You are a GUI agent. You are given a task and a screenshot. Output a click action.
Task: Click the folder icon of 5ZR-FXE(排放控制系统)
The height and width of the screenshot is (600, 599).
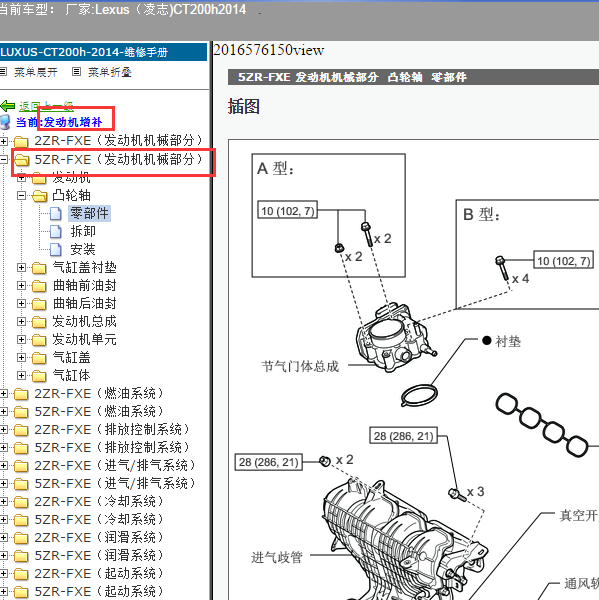(x=21, y=448)
